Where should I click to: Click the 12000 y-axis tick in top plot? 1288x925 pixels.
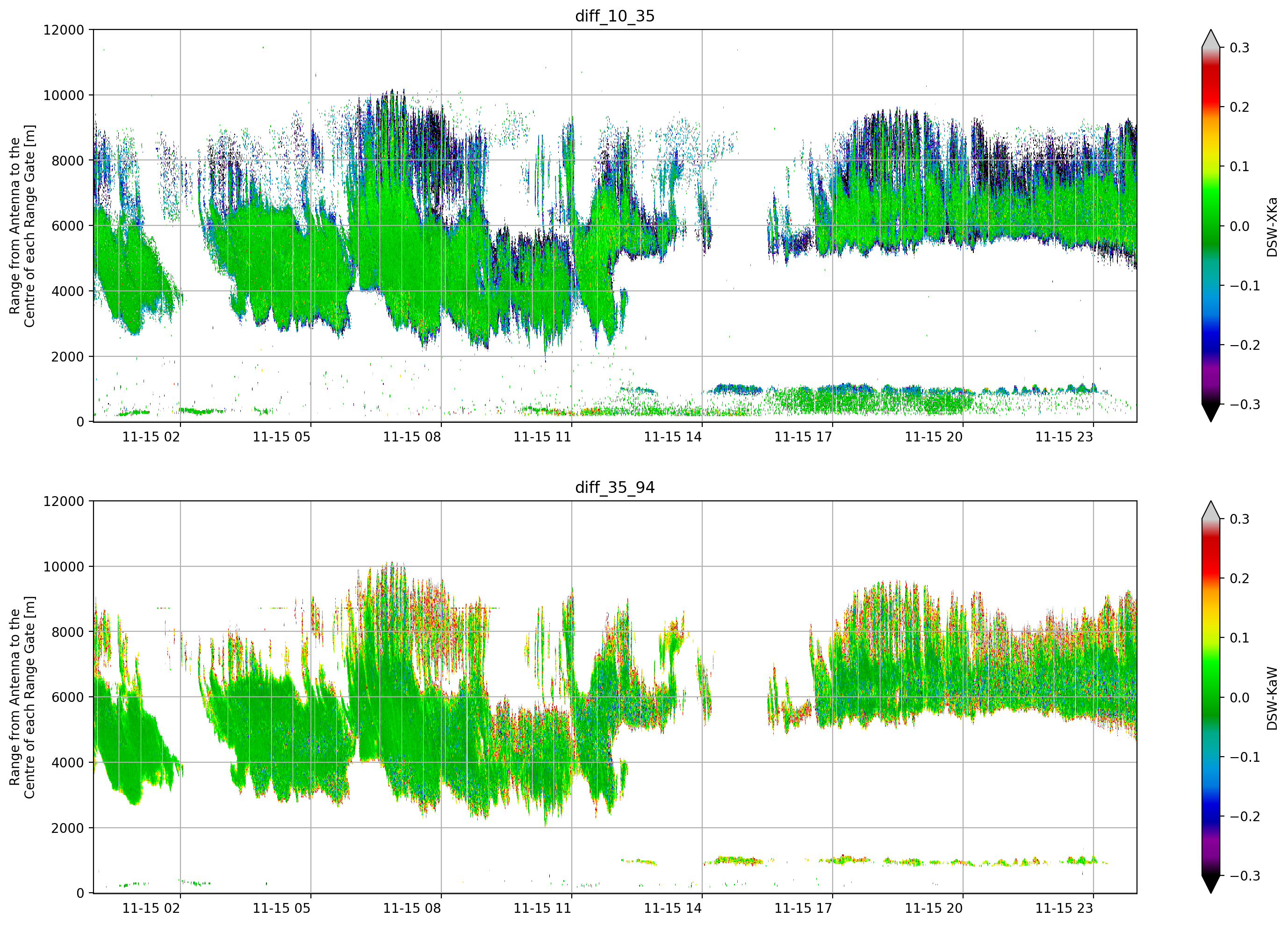(64, 29)
